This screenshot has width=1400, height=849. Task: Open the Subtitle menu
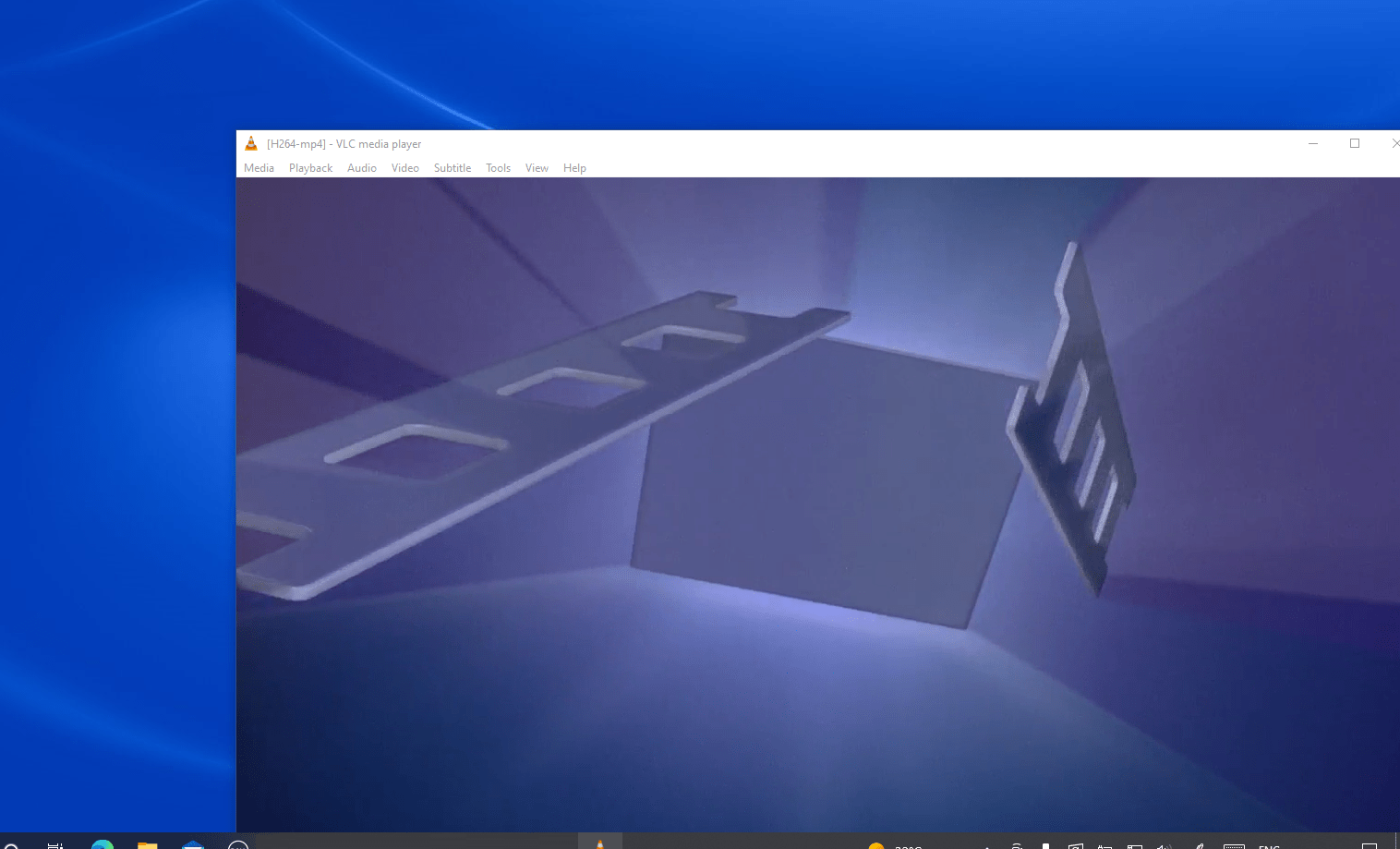coord(452,167)
